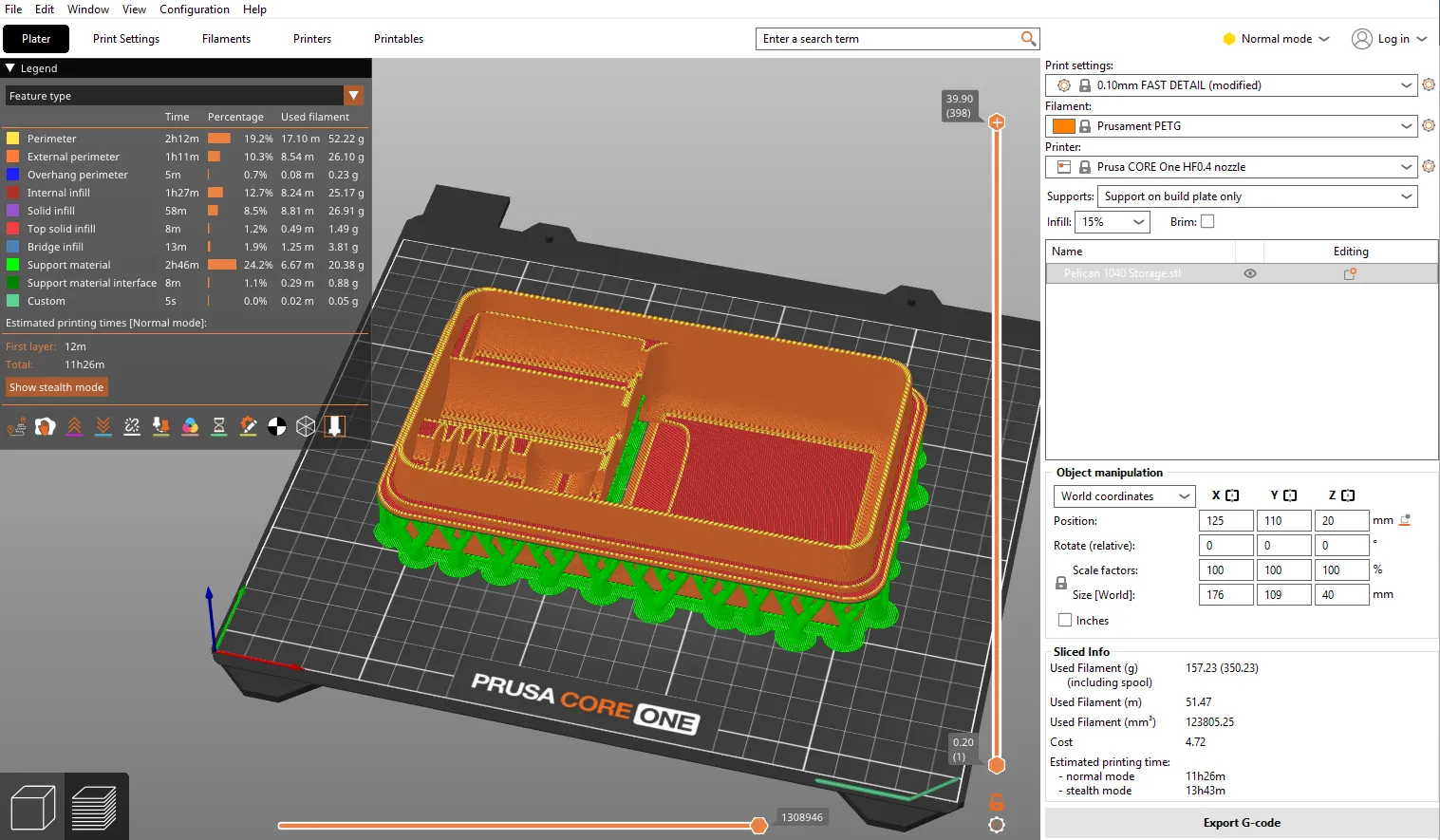Toggle center of gravity black-white circle icon
Image resolution: width=1440 pixels, height=840 pixels.
(277, 427)
